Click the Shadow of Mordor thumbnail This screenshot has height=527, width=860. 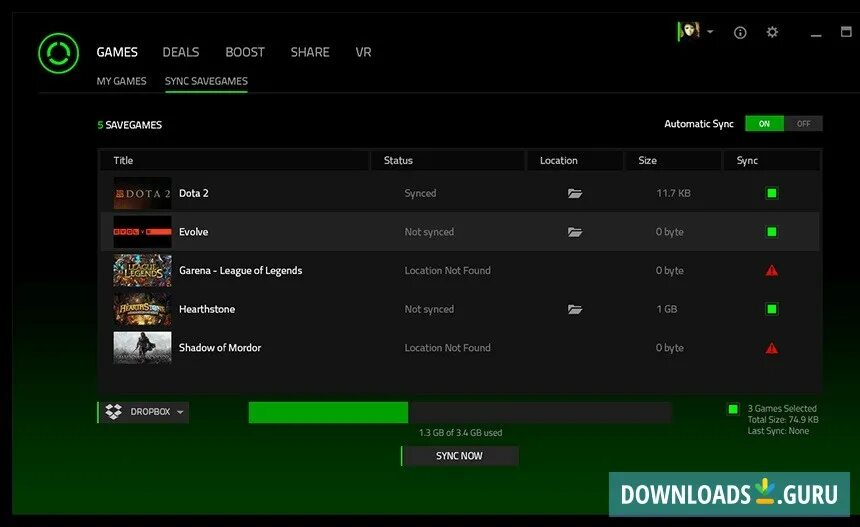tap(143, 348)
